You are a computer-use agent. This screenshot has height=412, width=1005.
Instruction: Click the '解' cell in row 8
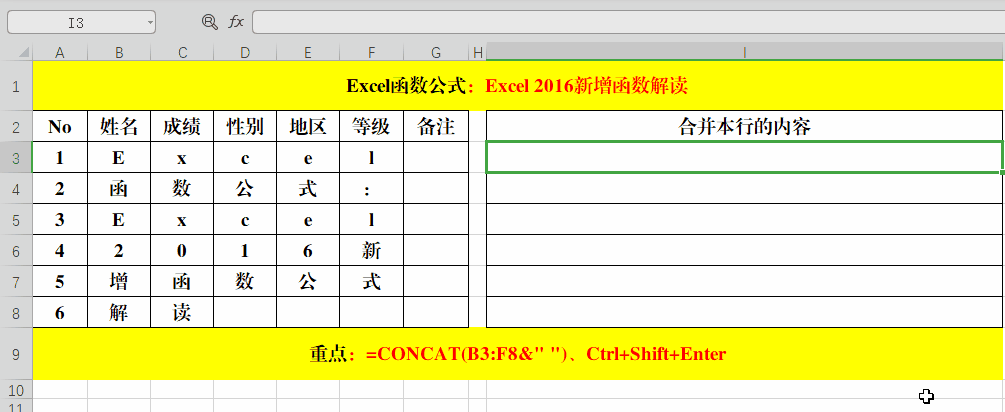tap(119, 313)
